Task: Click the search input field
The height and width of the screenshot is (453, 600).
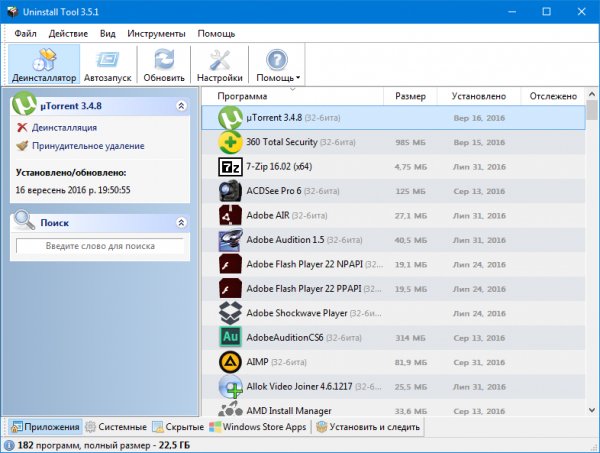Action: tap(100, 246)
